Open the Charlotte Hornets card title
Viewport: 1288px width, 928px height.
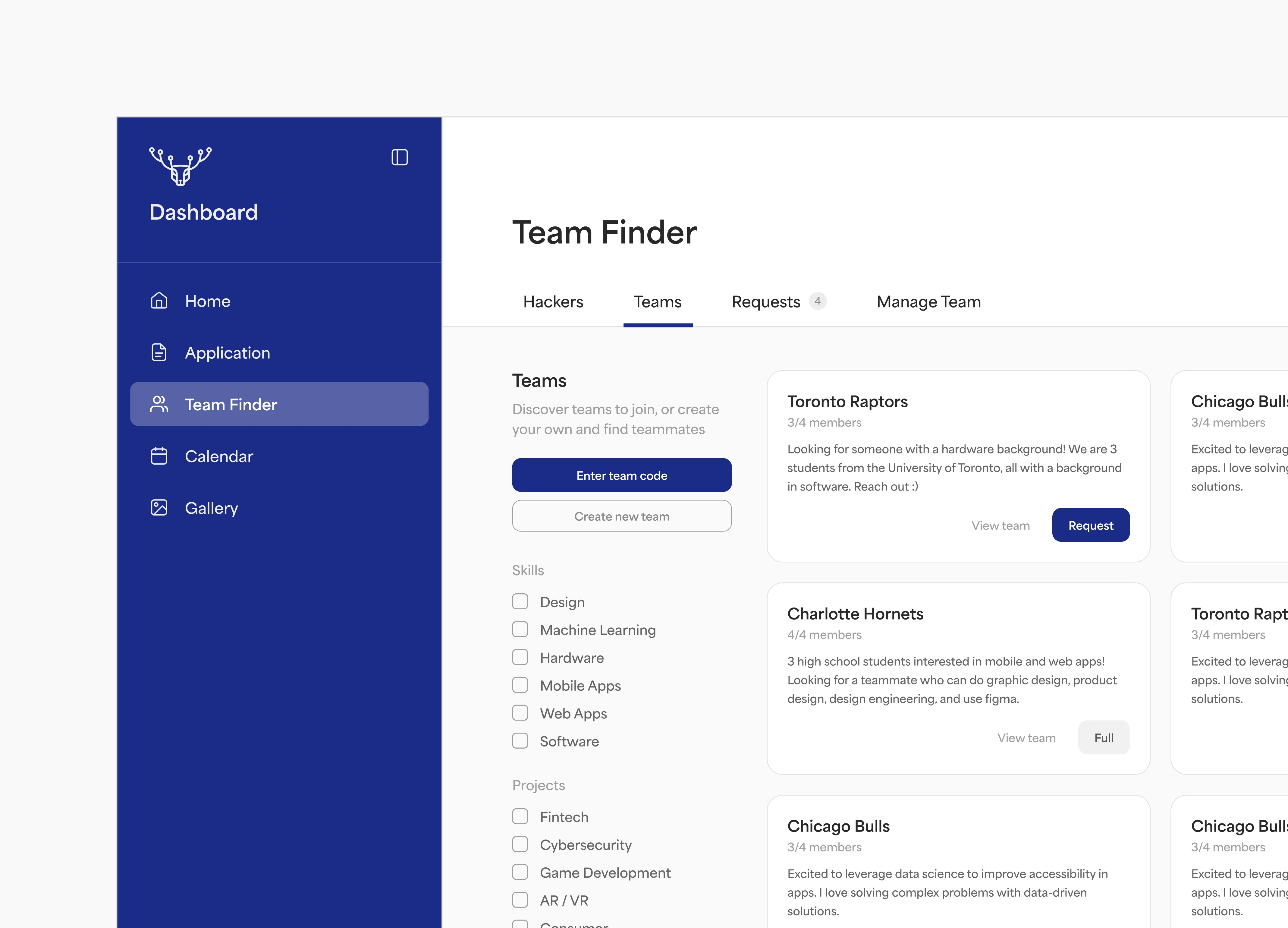pyautogui.click(x=855, y=614)
